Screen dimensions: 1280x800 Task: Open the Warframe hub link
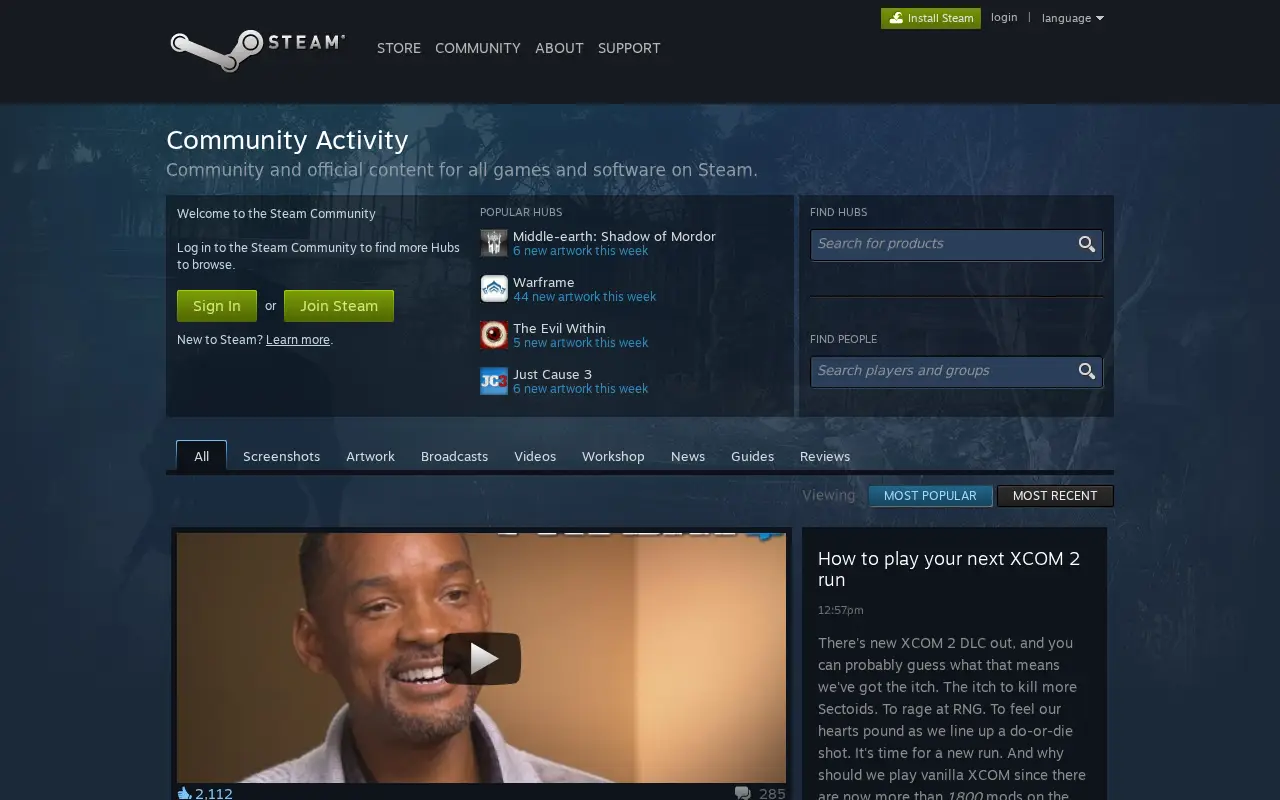(543, 282)
